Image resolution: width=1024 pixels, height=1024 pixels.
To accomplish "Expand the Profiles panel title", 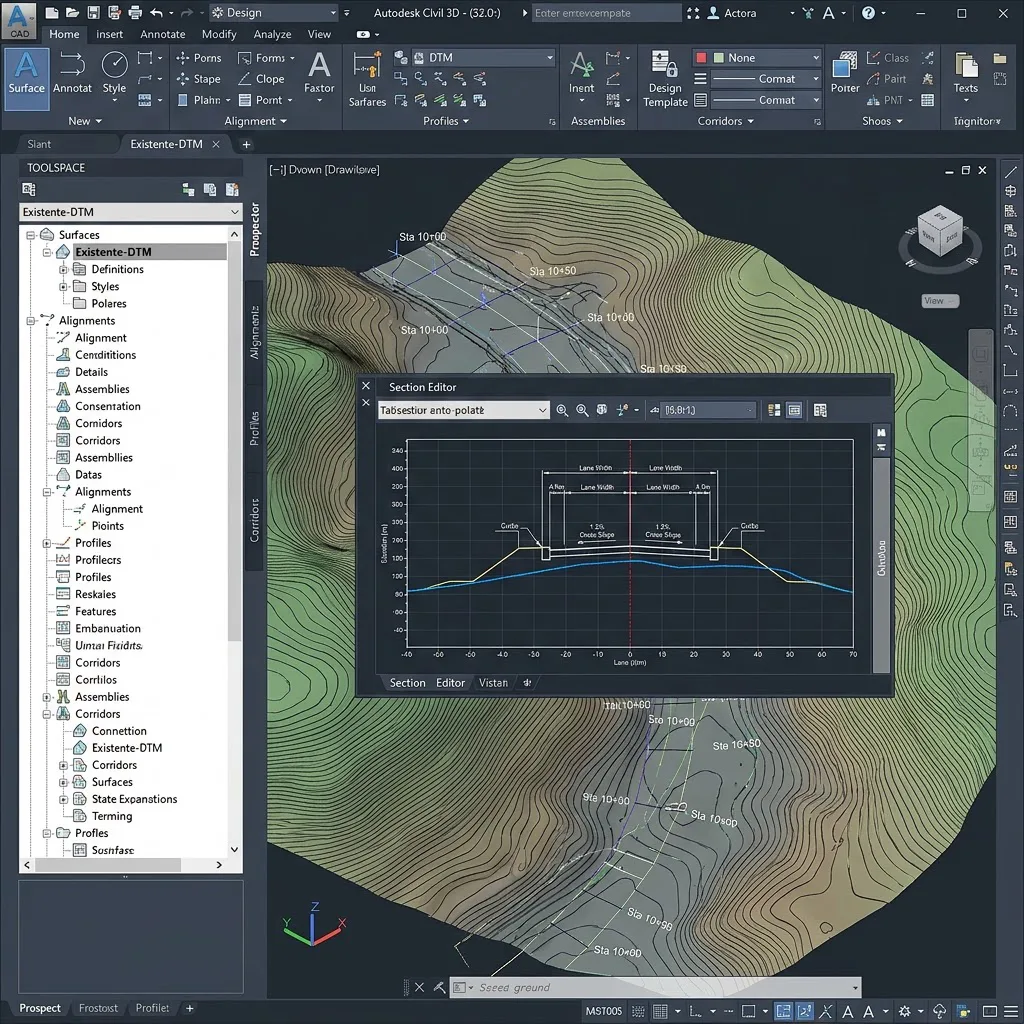I will click(x=445, y=121).
